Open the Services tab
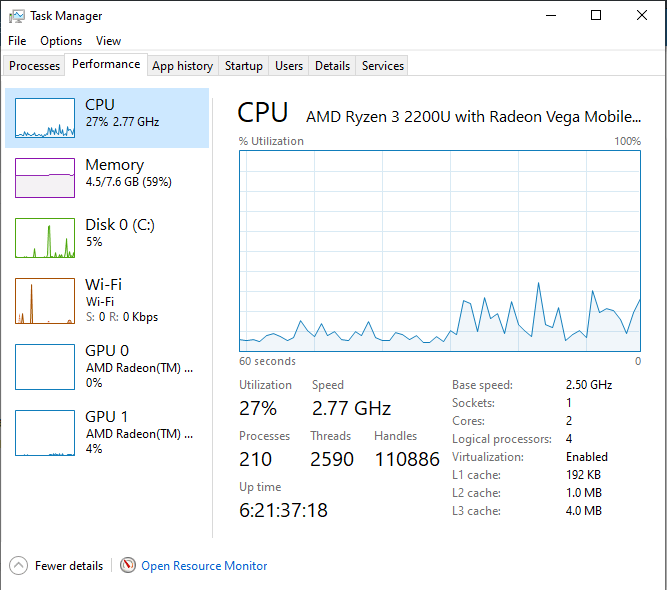Screen dimensions: 667x590 (383, 66)
